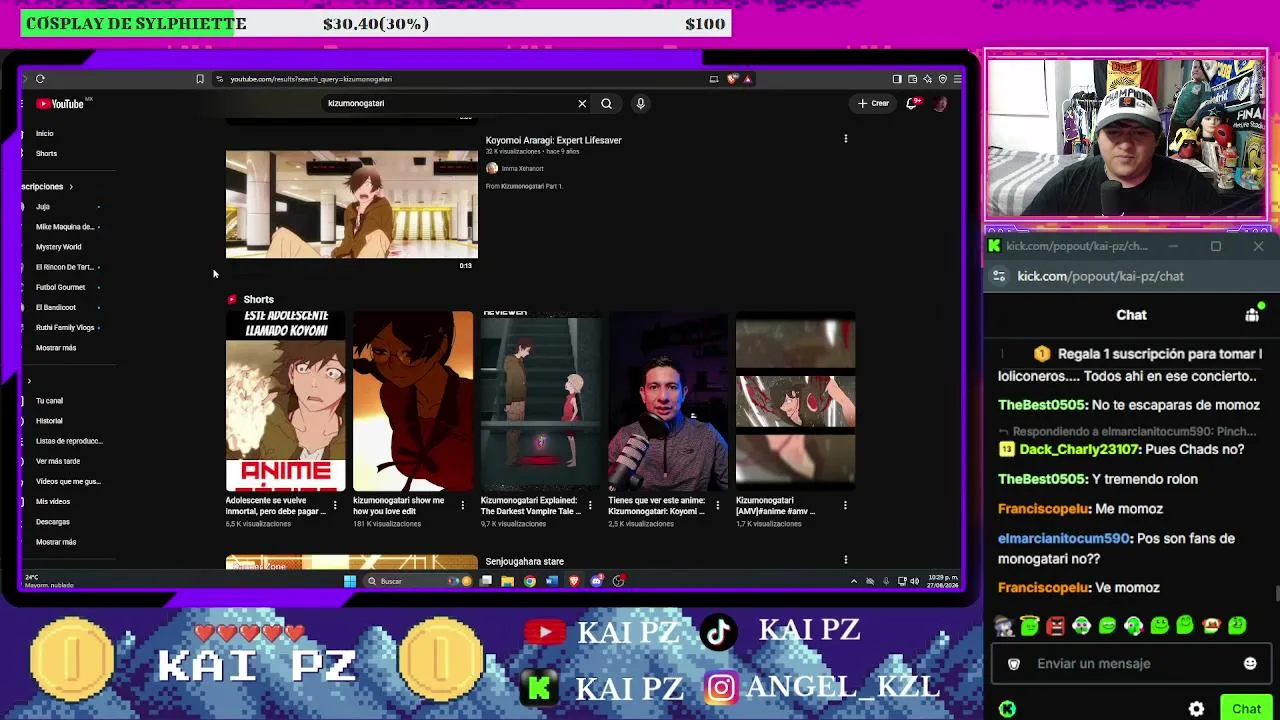Open chat users list icon in Kick

pos(1252,315)
